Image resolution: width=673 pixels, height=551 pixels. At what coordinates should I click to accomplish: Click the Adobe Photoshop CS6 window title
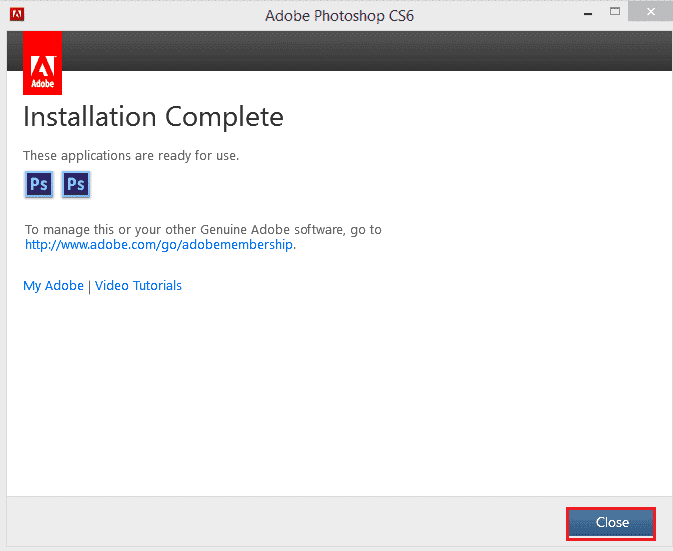(340, 16)
